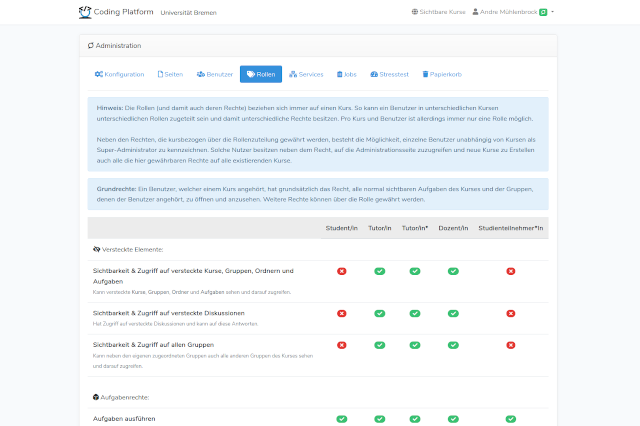Toggle Student/in versteckte Diskussionen permission
This screenshot has width=640, height=426.
(342, 313)
